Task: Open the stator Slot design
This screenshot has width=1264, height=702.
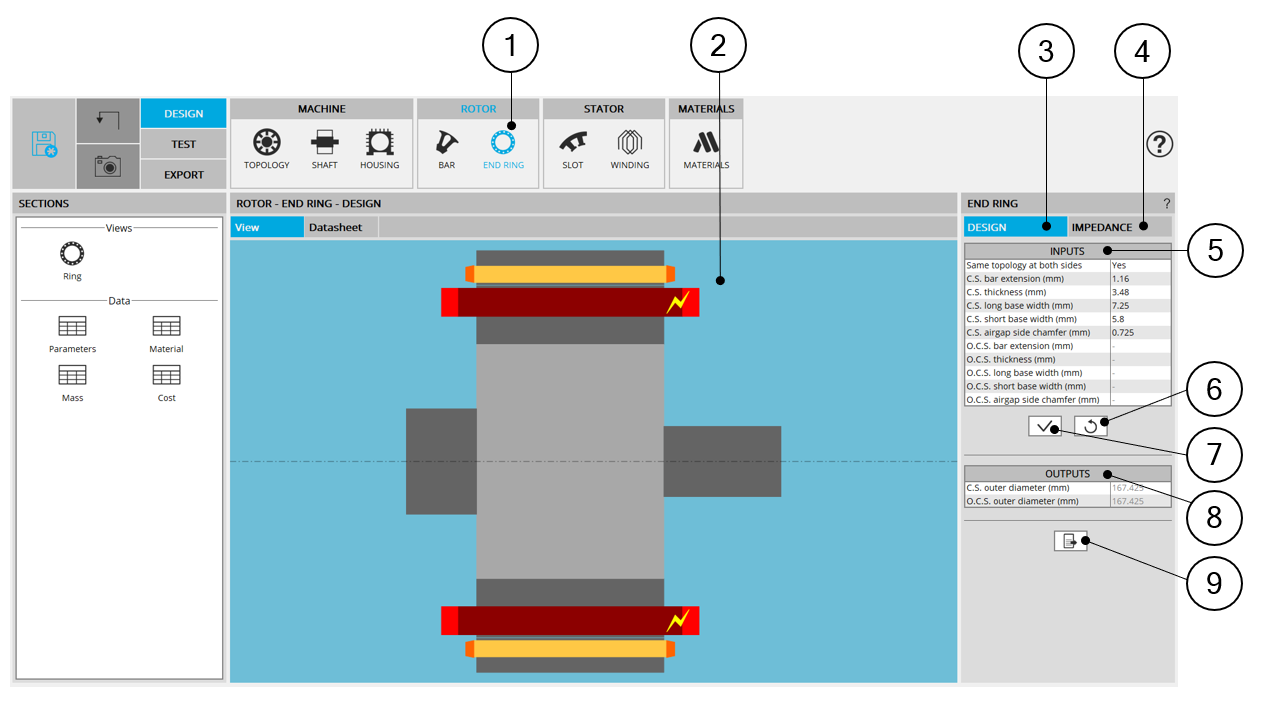Action: pyautogui.click(x=572, y=148)
